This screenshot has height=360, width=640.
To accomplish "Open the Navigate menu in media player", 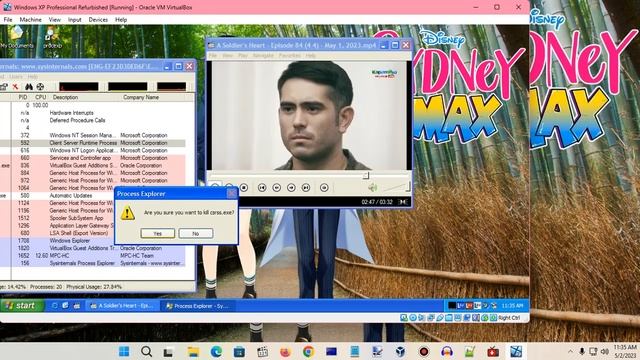I will coord(263,55).
